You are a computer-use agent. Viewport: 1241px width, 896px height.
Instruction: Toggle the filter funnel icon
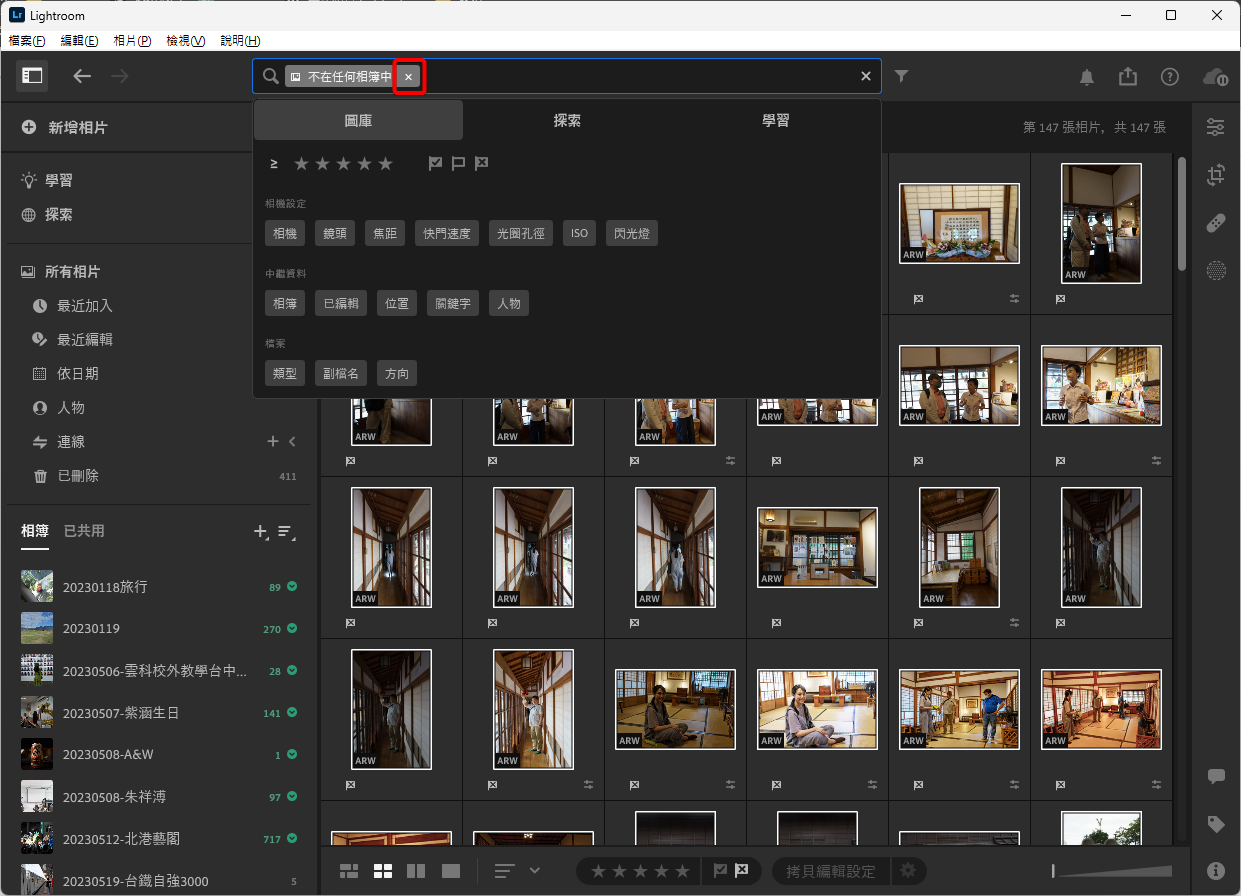(x=902, y=76)
